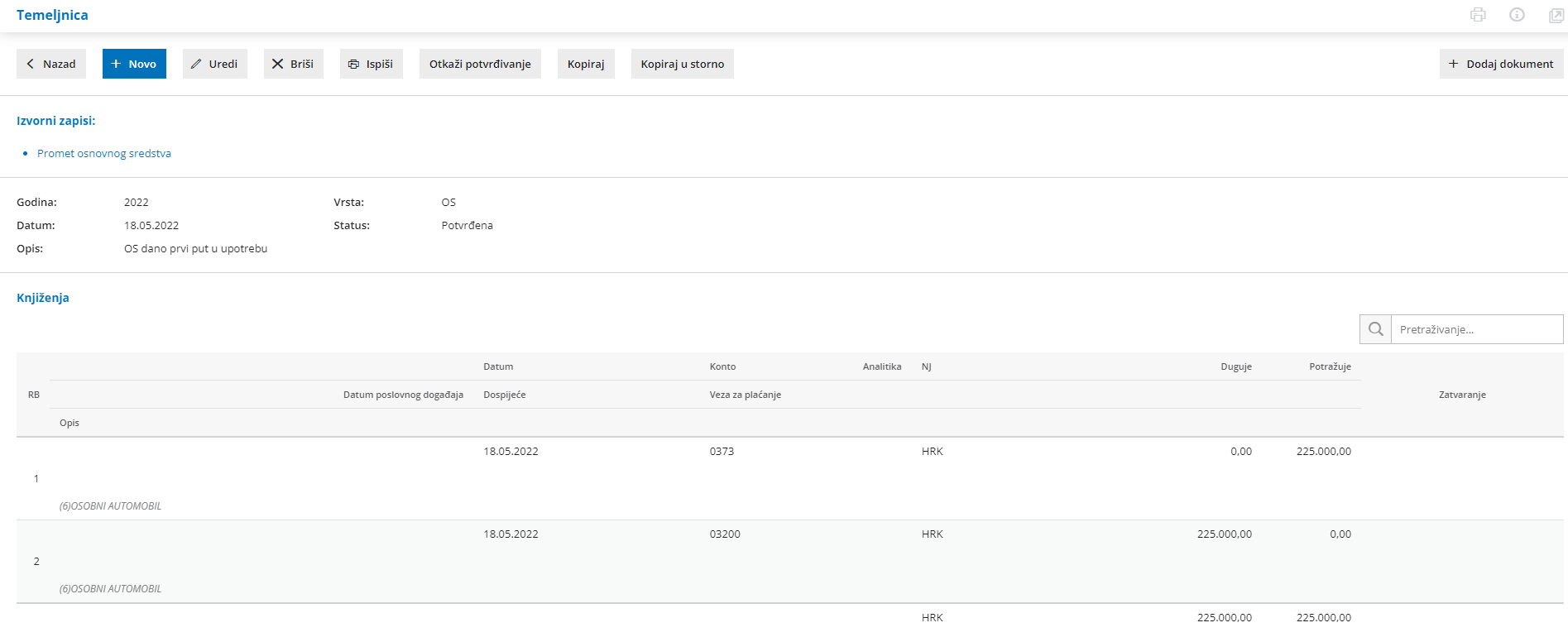Screen dimensions: 1568x637
Task: Click row 2 debit amount 225.000,00
Action: point(1225,534)
